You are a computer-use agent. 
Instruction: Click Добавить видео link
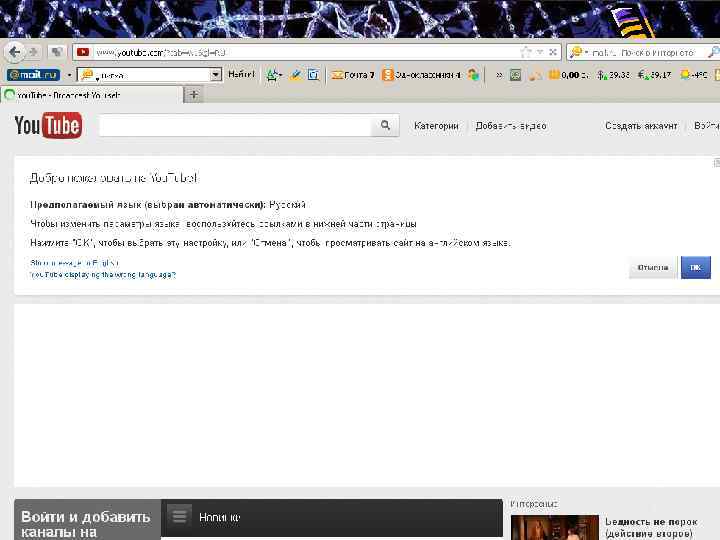(x=511, y=126)
